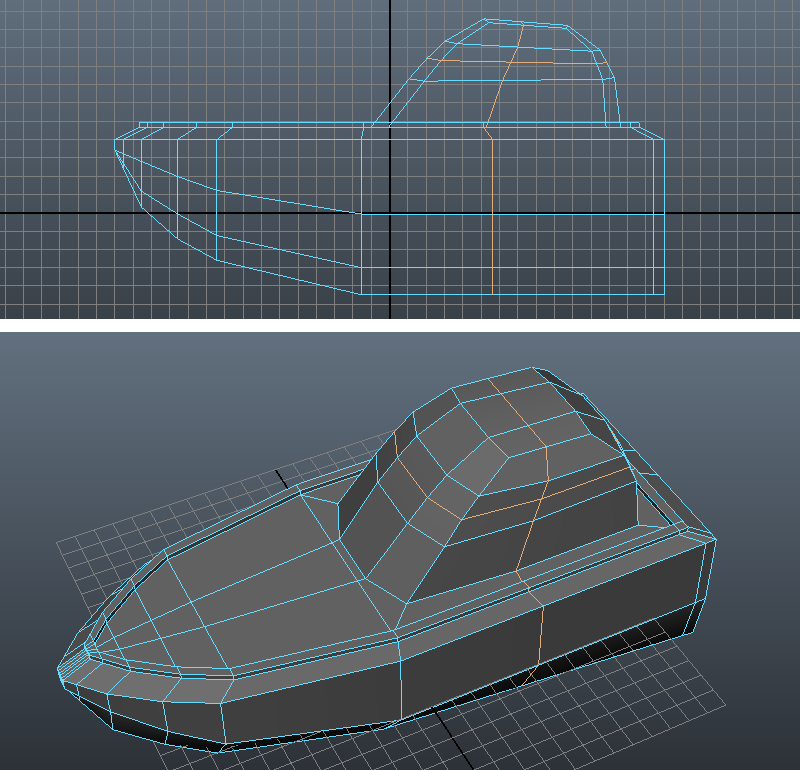This screenshot has height=770, width=800.
Task: Click the black vertical axis line in top viewport
Action: [x=389, y=60]
